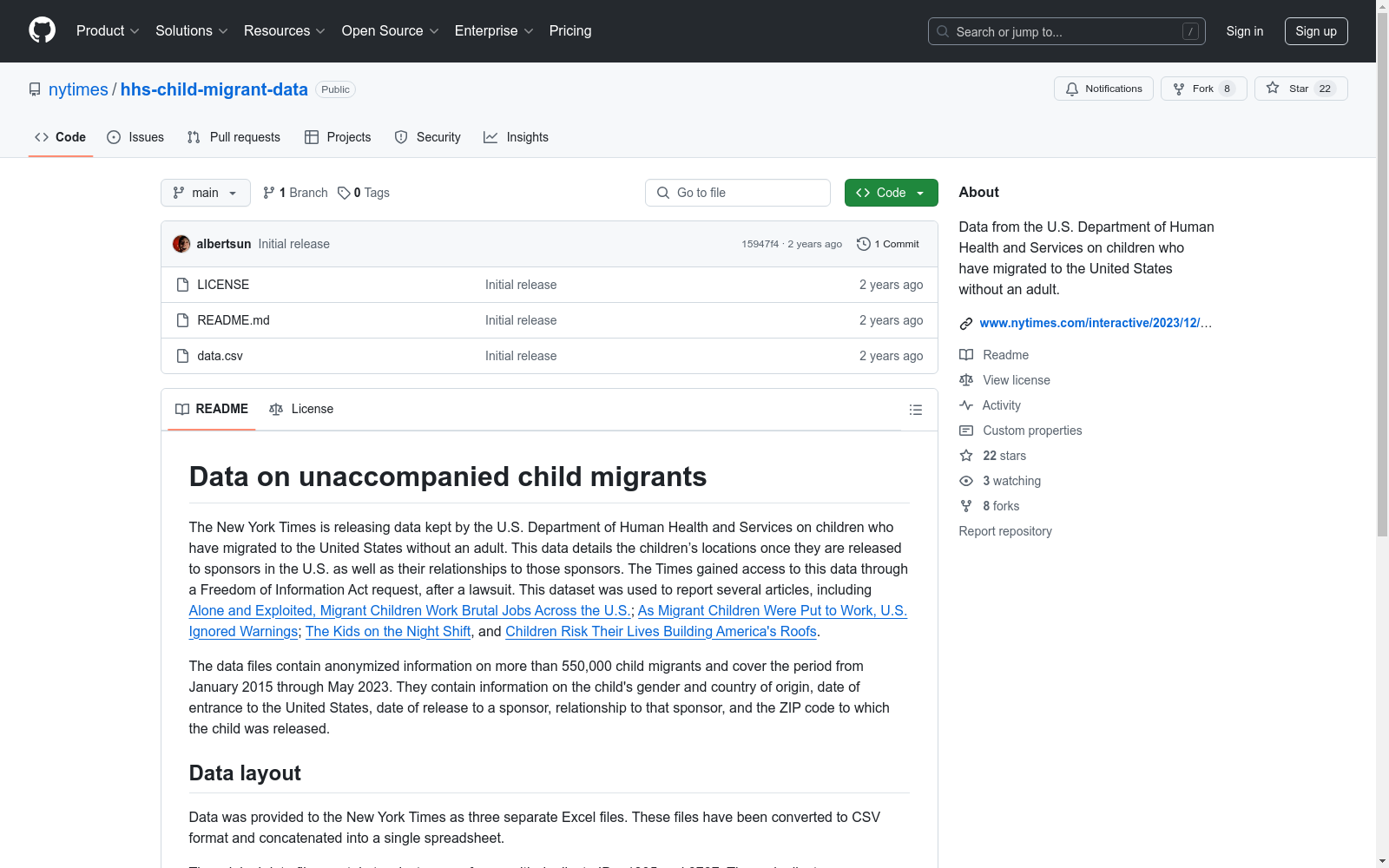Expand the Solutions menu
The height and width of the screenshot is (868, 1389).
(192, 31)
